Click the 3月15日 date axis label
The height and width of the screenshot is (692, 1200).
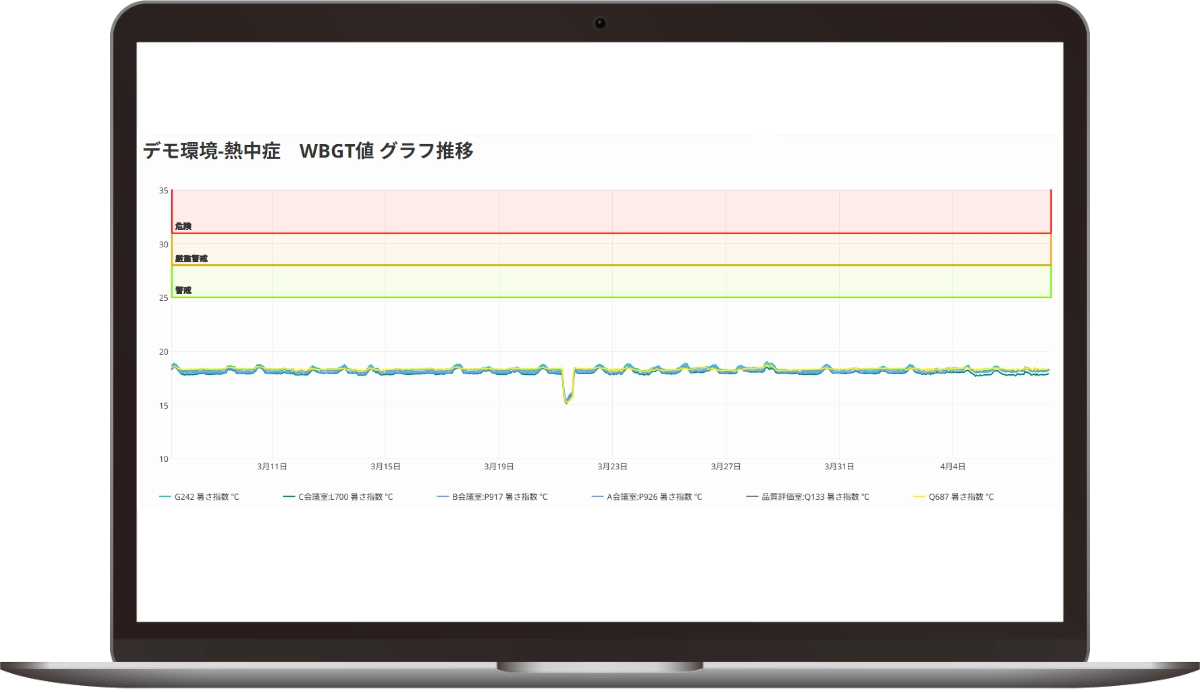click(x=385, y=466)
